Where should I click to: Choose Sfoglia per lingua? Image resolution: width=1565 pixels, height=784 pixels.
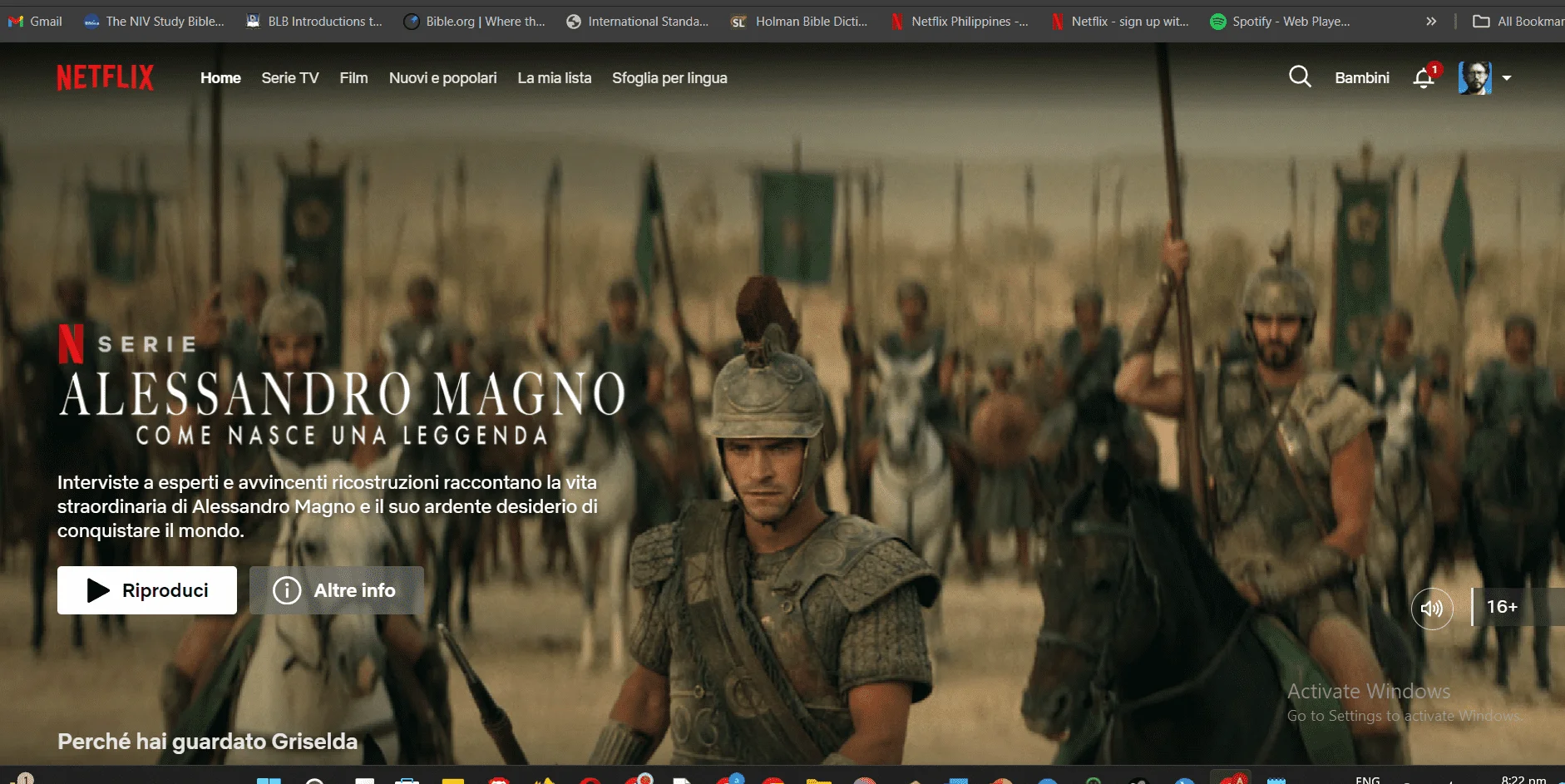pos(669,78)
